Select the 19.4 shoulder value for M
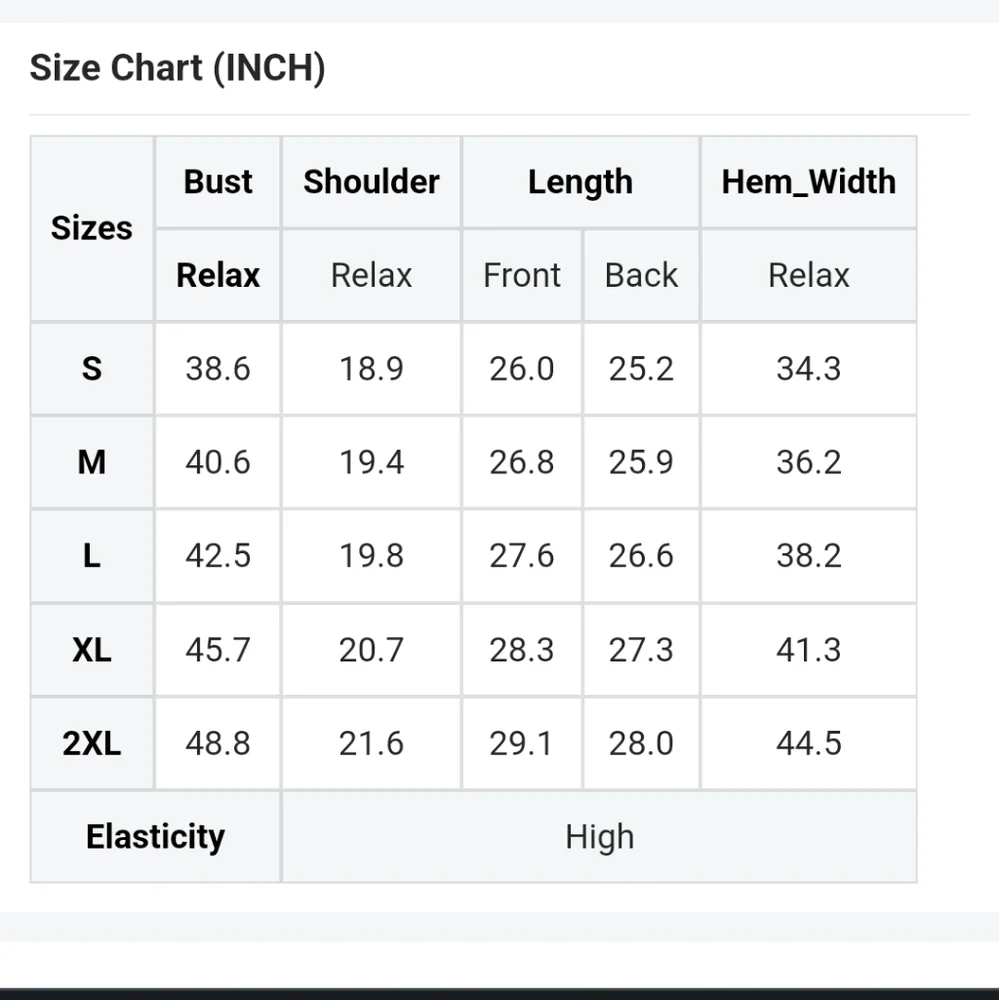This screenshot has height=1000, width=999. pos(371,462)
